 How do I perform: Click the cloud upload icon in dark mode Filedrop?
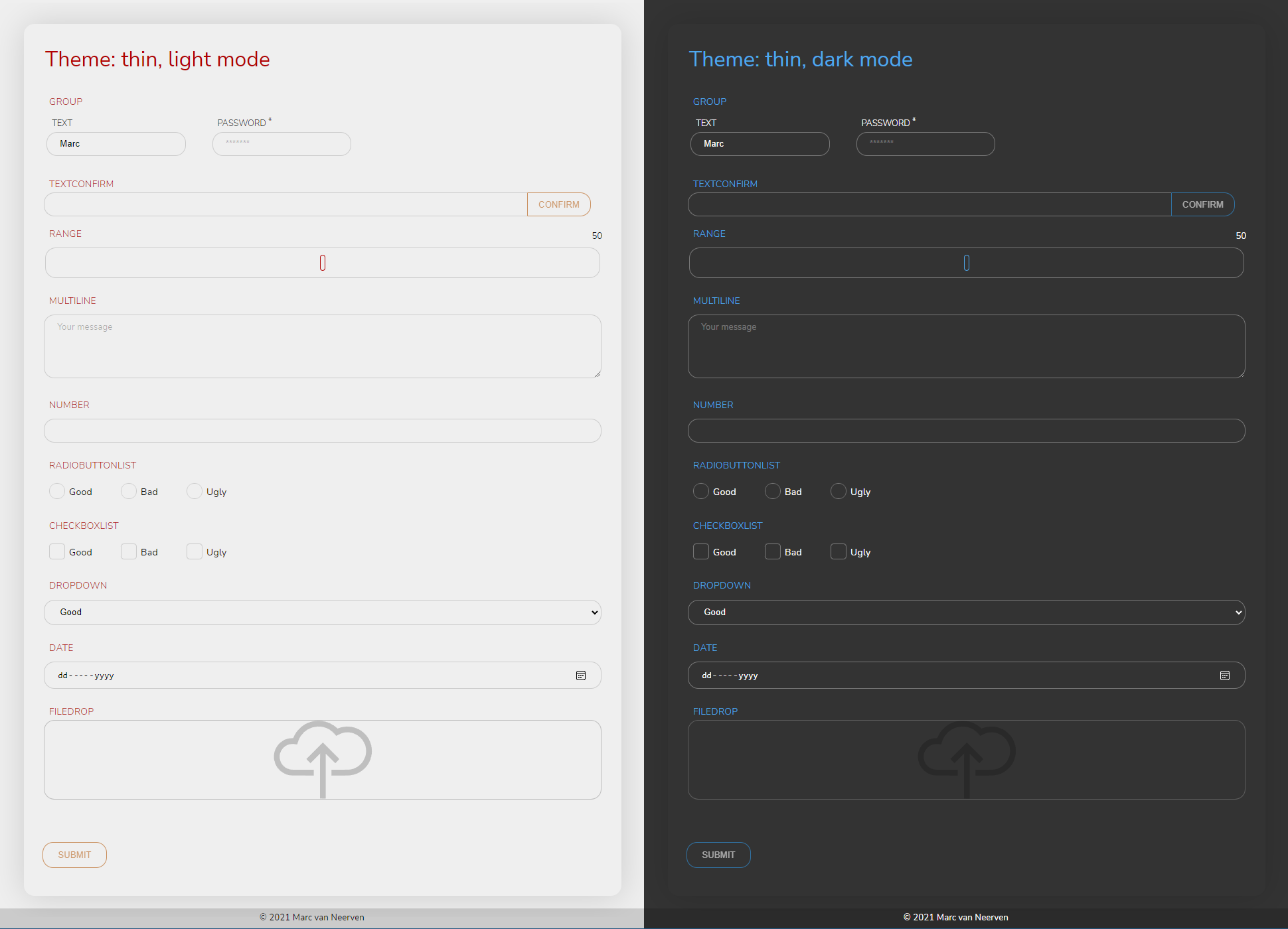pos(967,760)
